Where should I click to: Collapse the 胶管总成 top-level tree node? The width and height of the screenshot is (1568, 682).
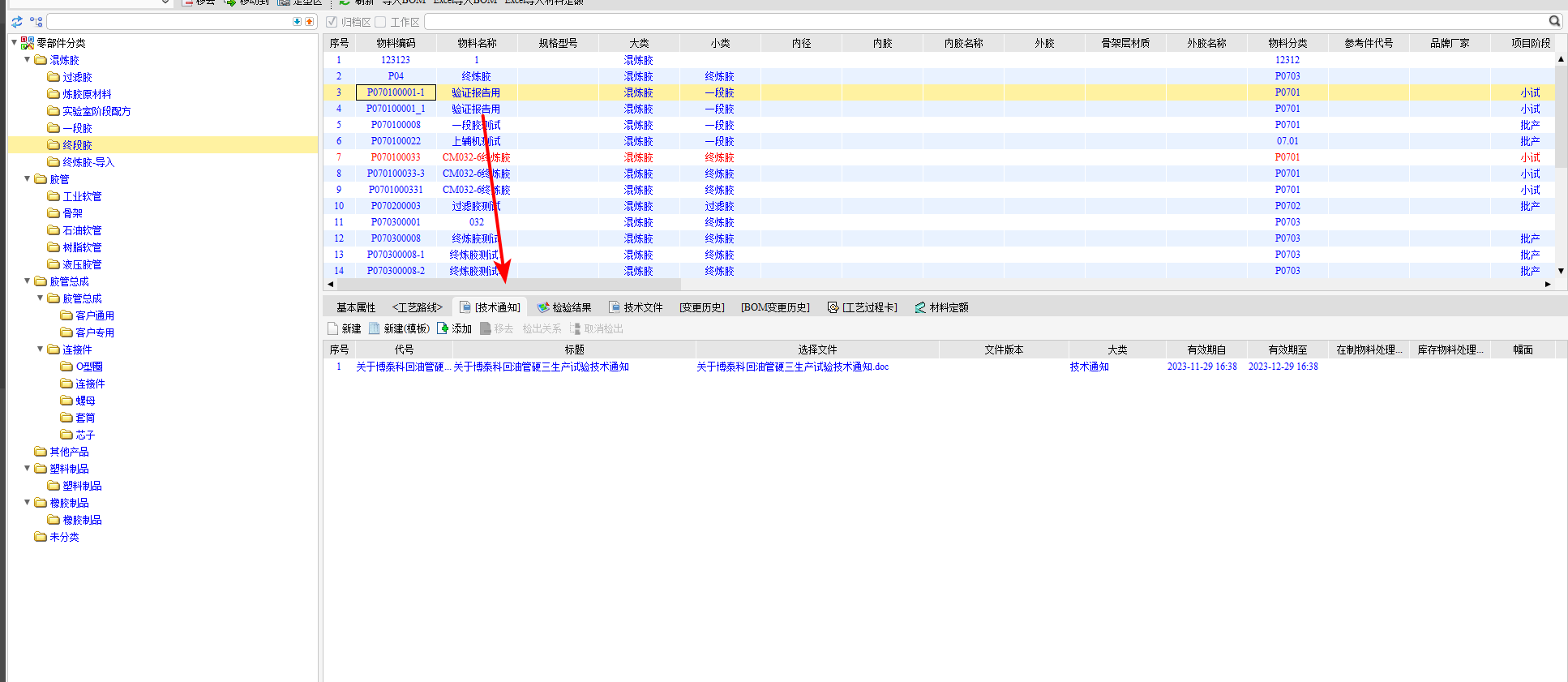(27, 281)
